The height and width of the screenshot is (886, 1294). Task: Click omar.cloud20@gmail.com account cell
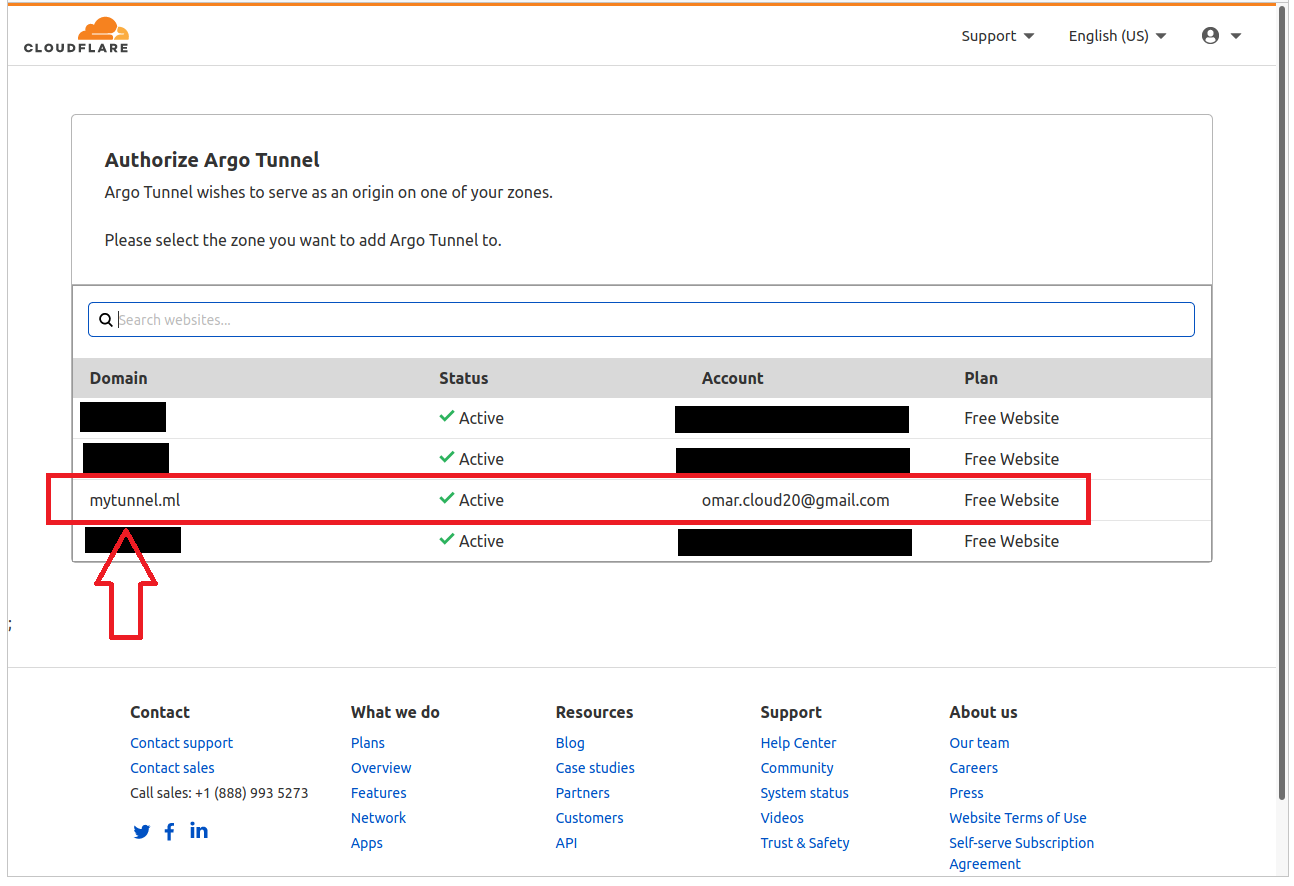795,500
